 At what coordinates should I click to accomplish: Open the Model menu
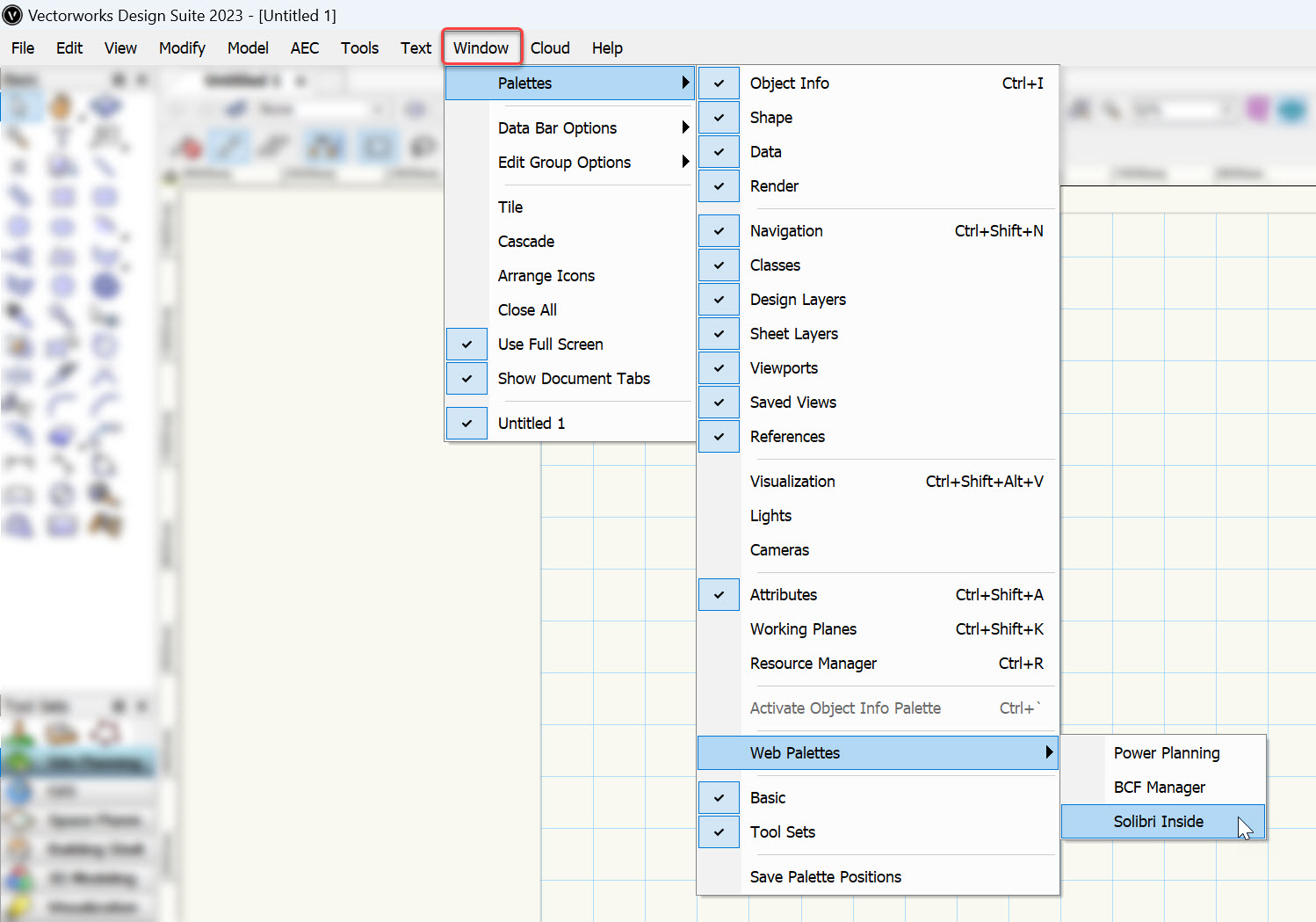248,48
